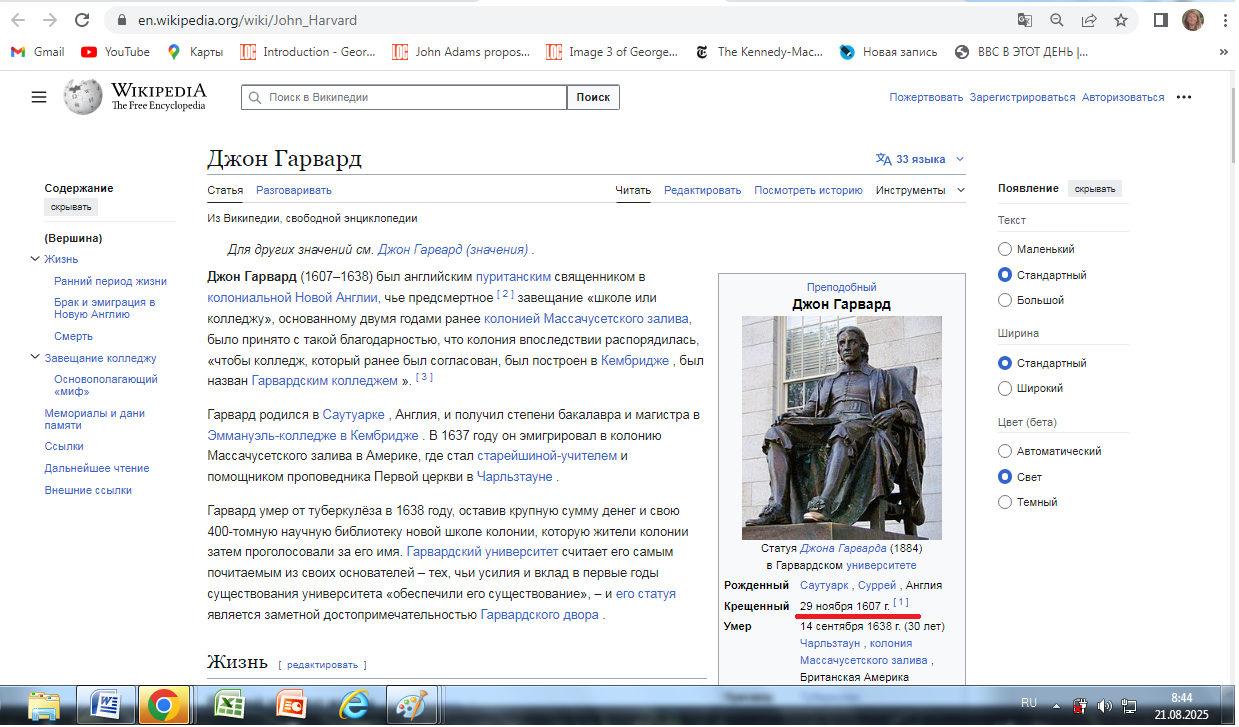Click the Авторизоваться link
Image resolution: width=1239 pixels, height=727 pixels.
(1123, 97)
